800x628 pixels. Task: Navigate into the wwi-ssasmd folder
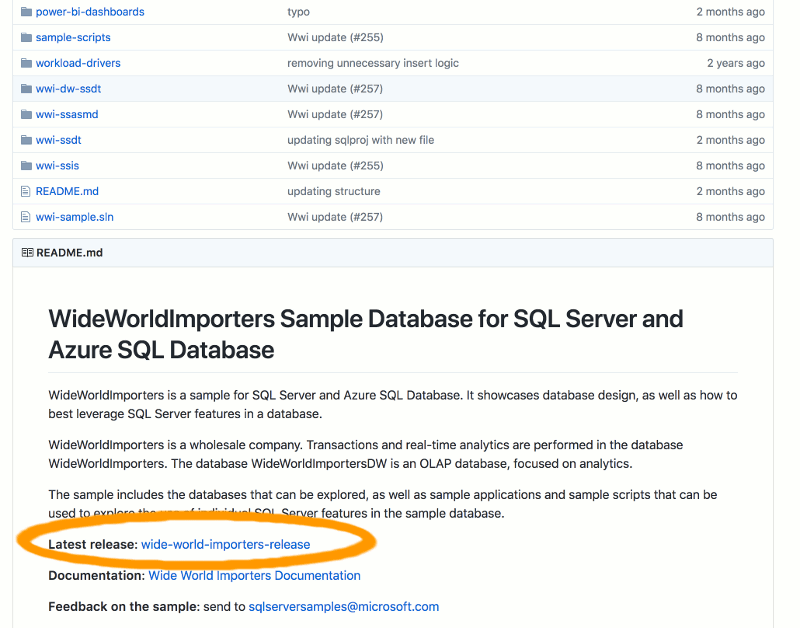pos(67,114)
